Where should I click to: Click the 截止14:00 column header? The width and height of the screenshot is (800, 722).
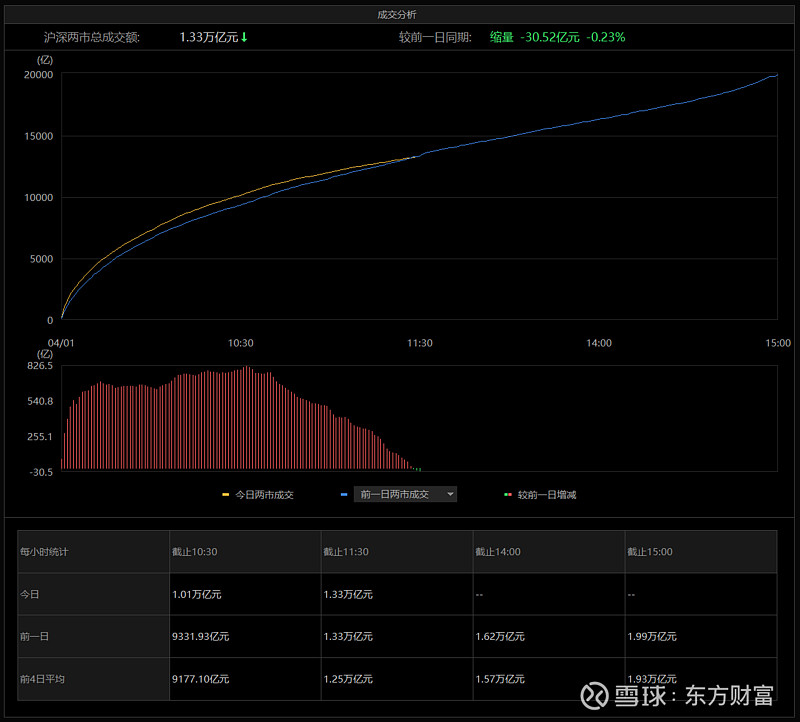tap(498, 551)
